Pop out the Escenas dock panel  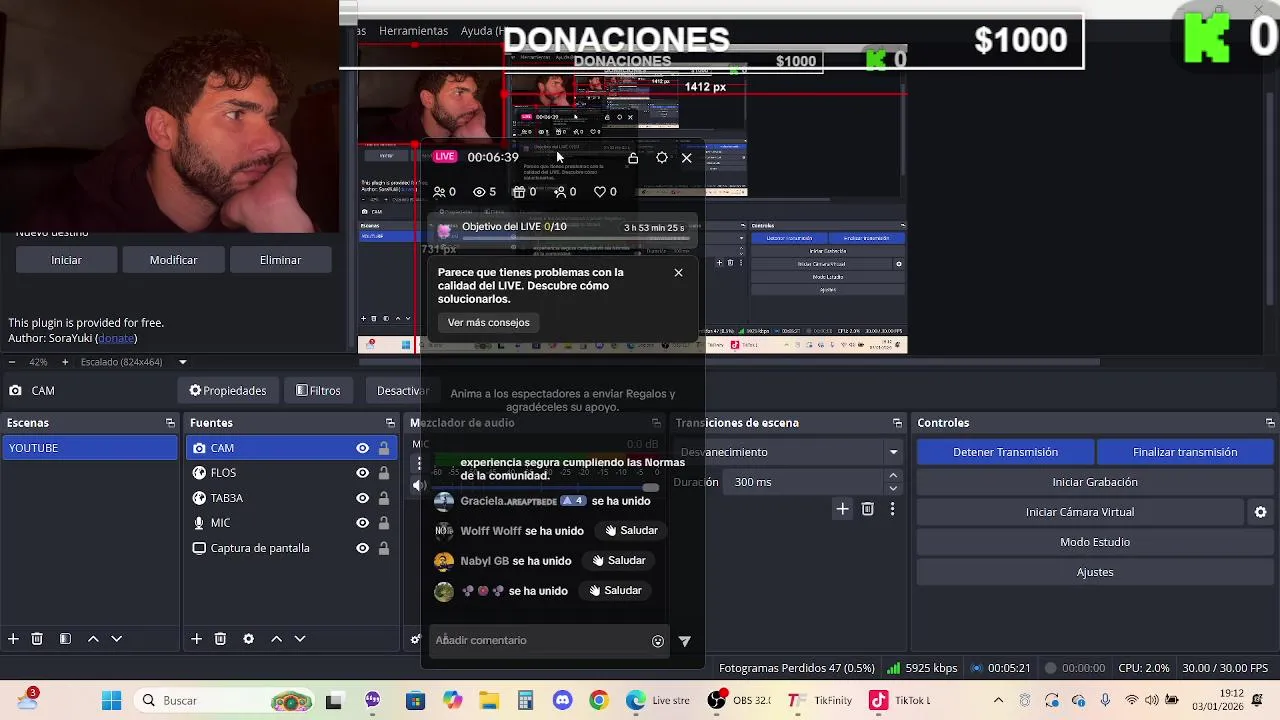170,423
